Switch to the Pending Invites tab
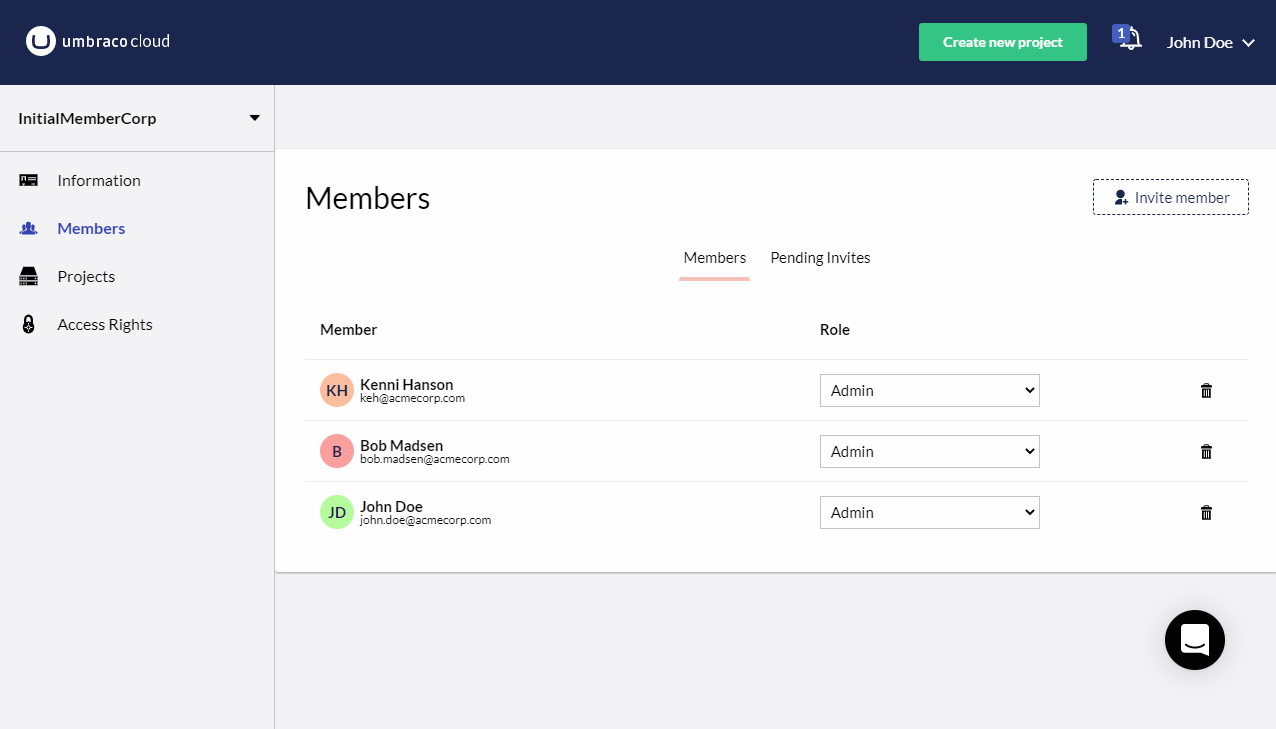The width and height of the screenshot is (1276, 729). (820, 258)
